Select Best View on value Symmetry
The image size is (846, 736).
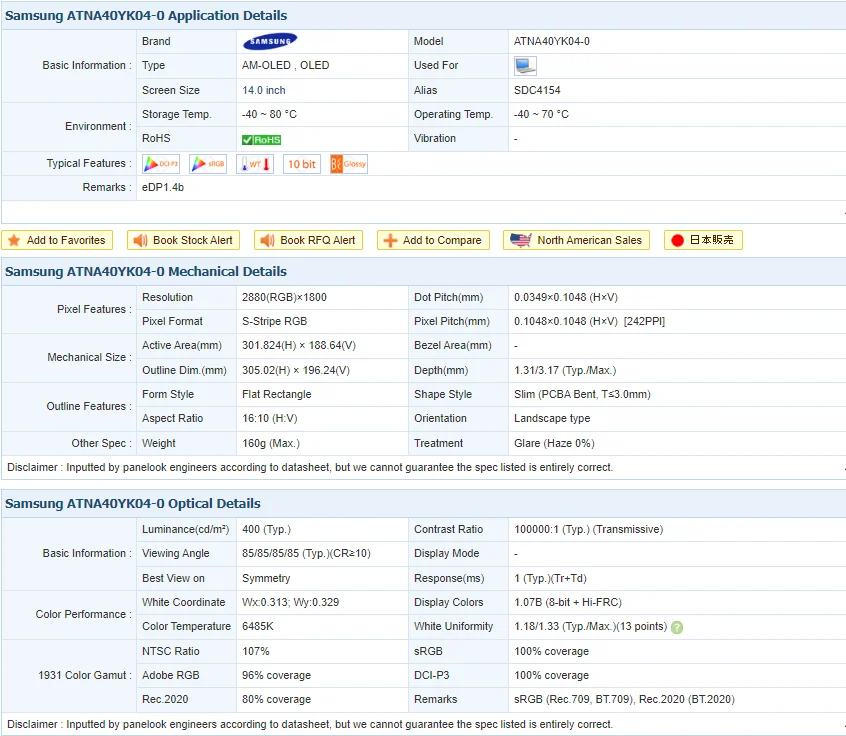click(266, 578)
